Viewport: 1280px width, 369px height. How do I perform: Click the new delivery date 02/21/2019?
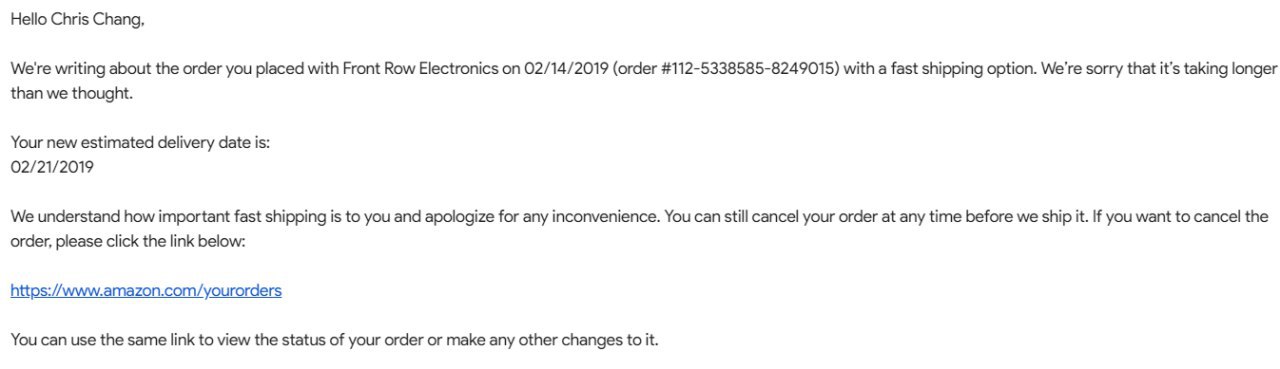[x=52, y=167]
